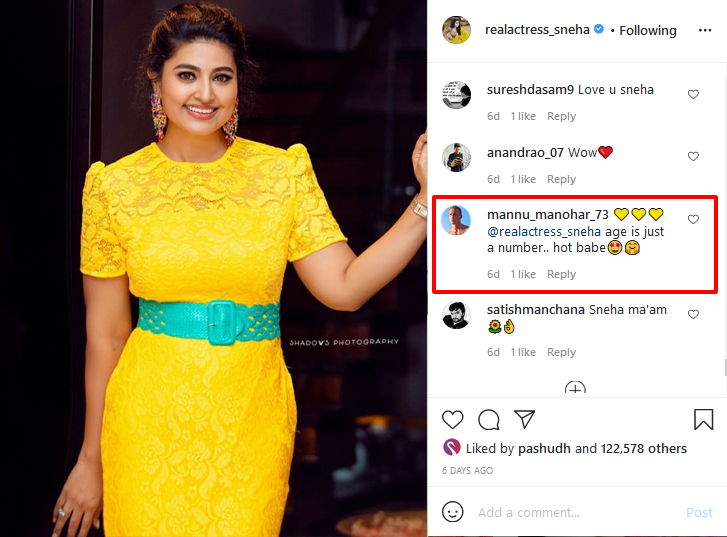Open the @realactress_sneha mention link

pos(544,231)
